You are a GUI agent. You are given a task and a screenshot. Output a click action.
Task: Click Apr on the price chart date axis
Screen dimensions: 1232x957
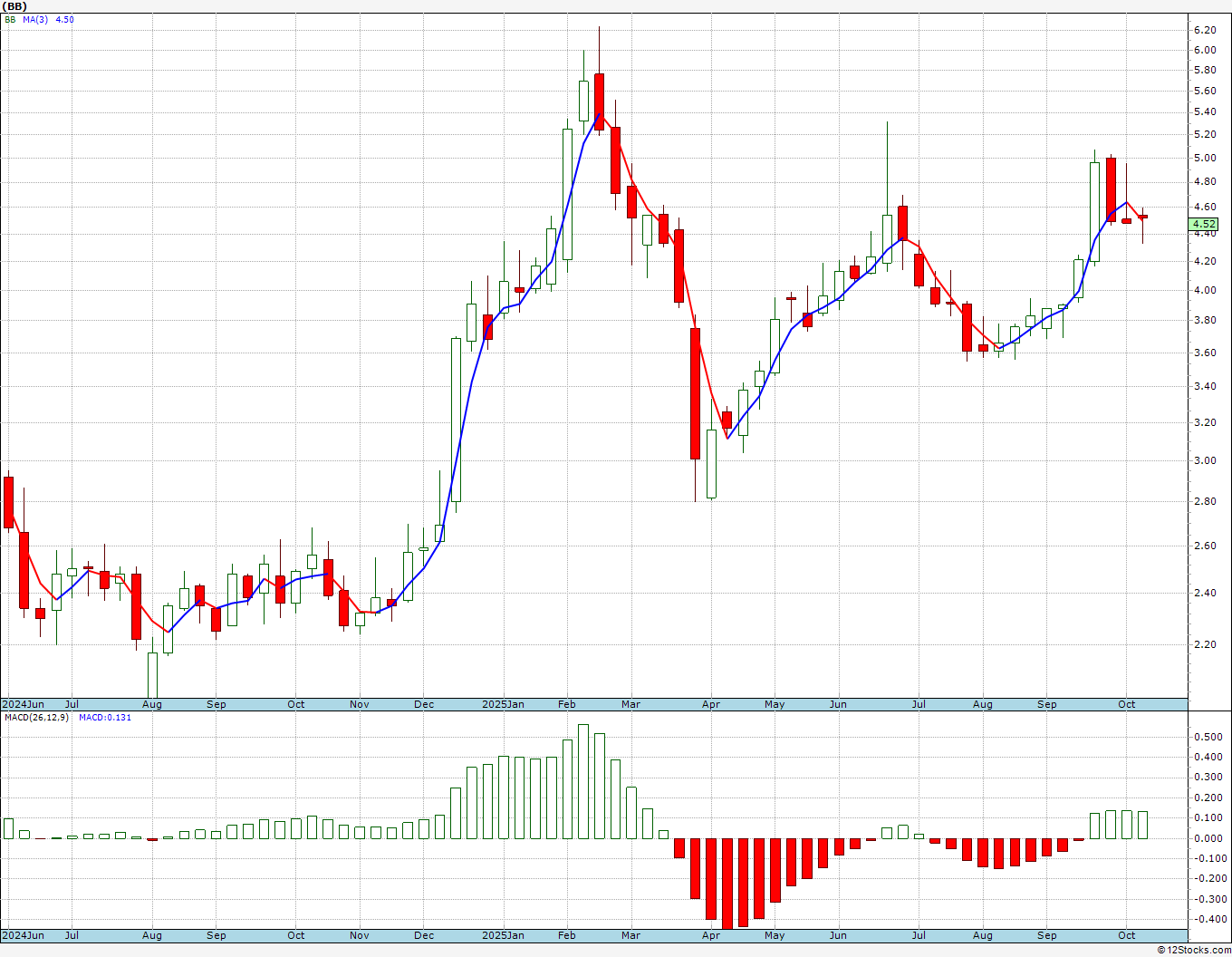pos(711,704)
